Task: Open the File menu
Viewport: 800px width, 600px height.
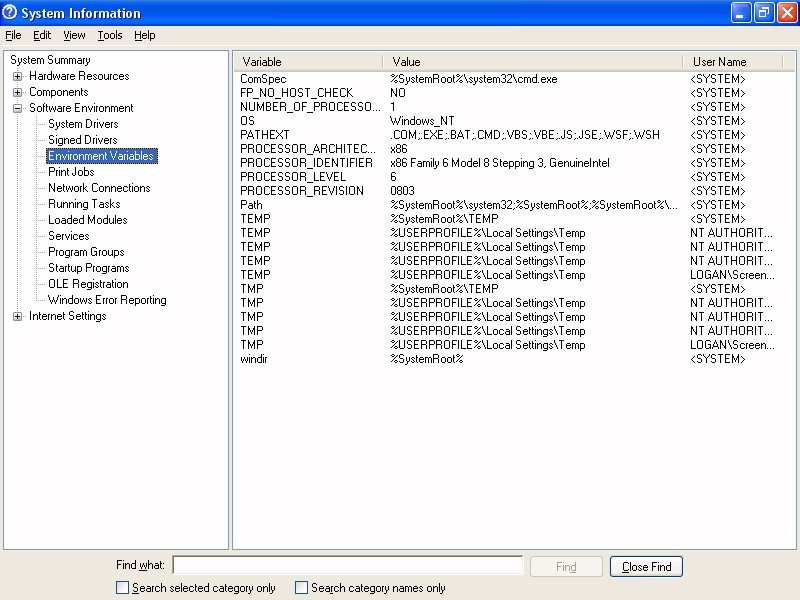Action: (13, 35)
